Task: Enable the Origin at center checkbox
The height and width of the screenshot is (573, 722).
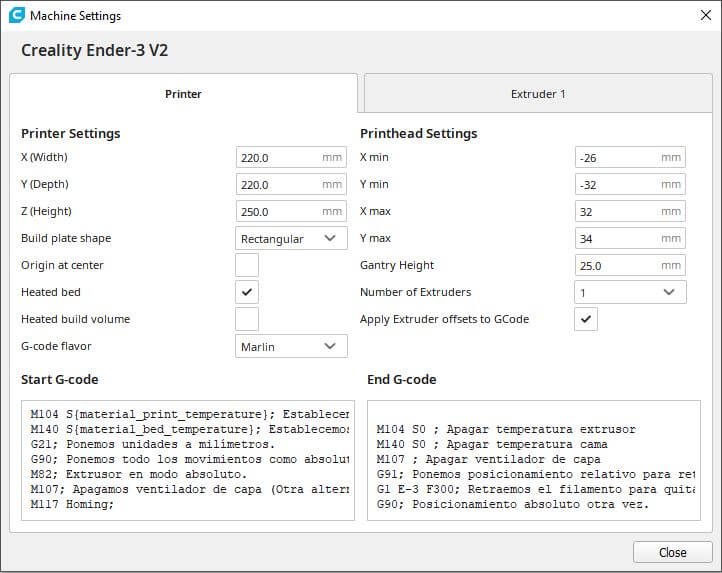Action: [x=247, y=265]
